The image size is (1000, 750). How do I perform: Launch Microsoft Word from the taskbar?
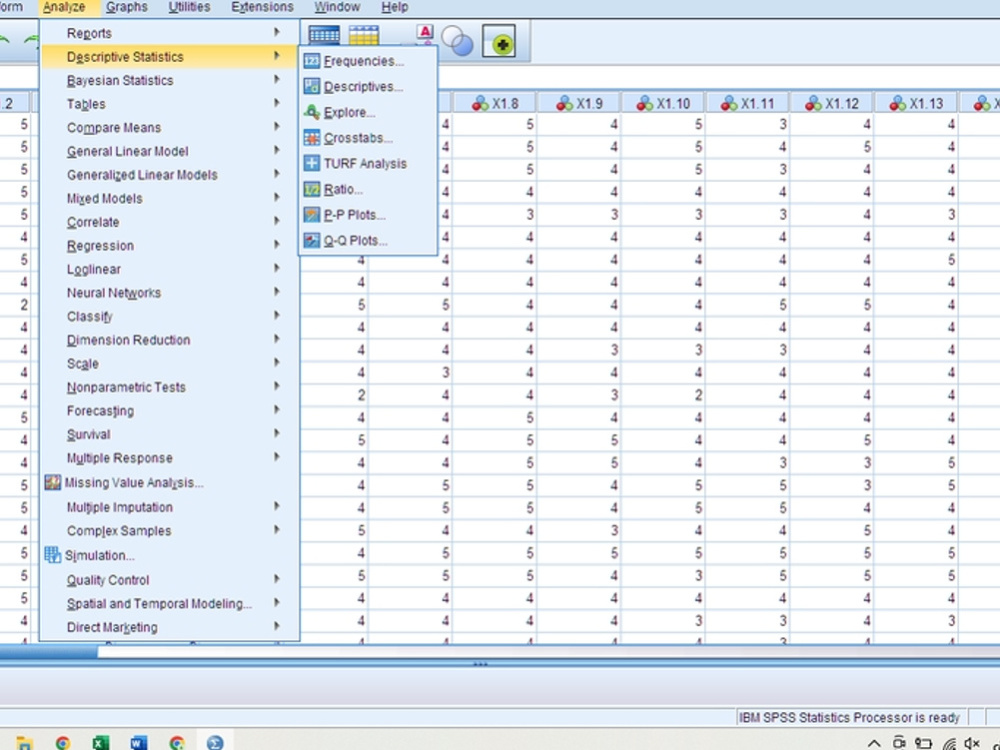coord(139,742)
